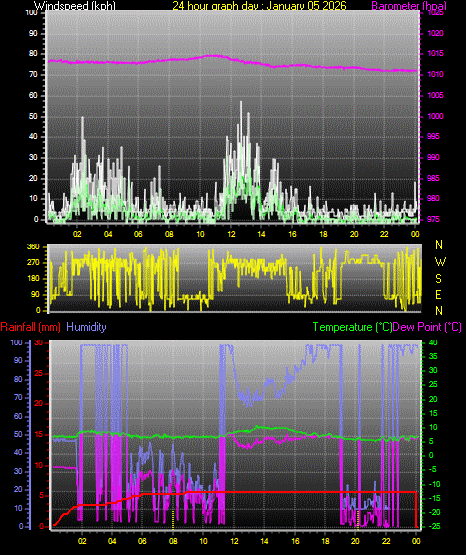
Task: Click the 270 value on the wind direction axis
Action: point(33,263)
